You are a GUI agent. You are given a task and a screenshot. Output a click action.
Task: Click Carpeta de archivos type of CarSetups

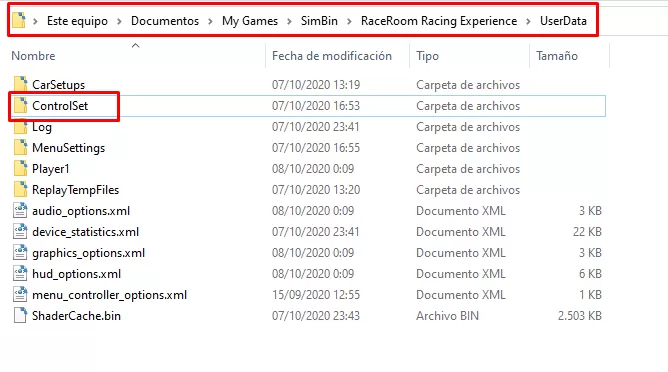(x=468, y=85)
